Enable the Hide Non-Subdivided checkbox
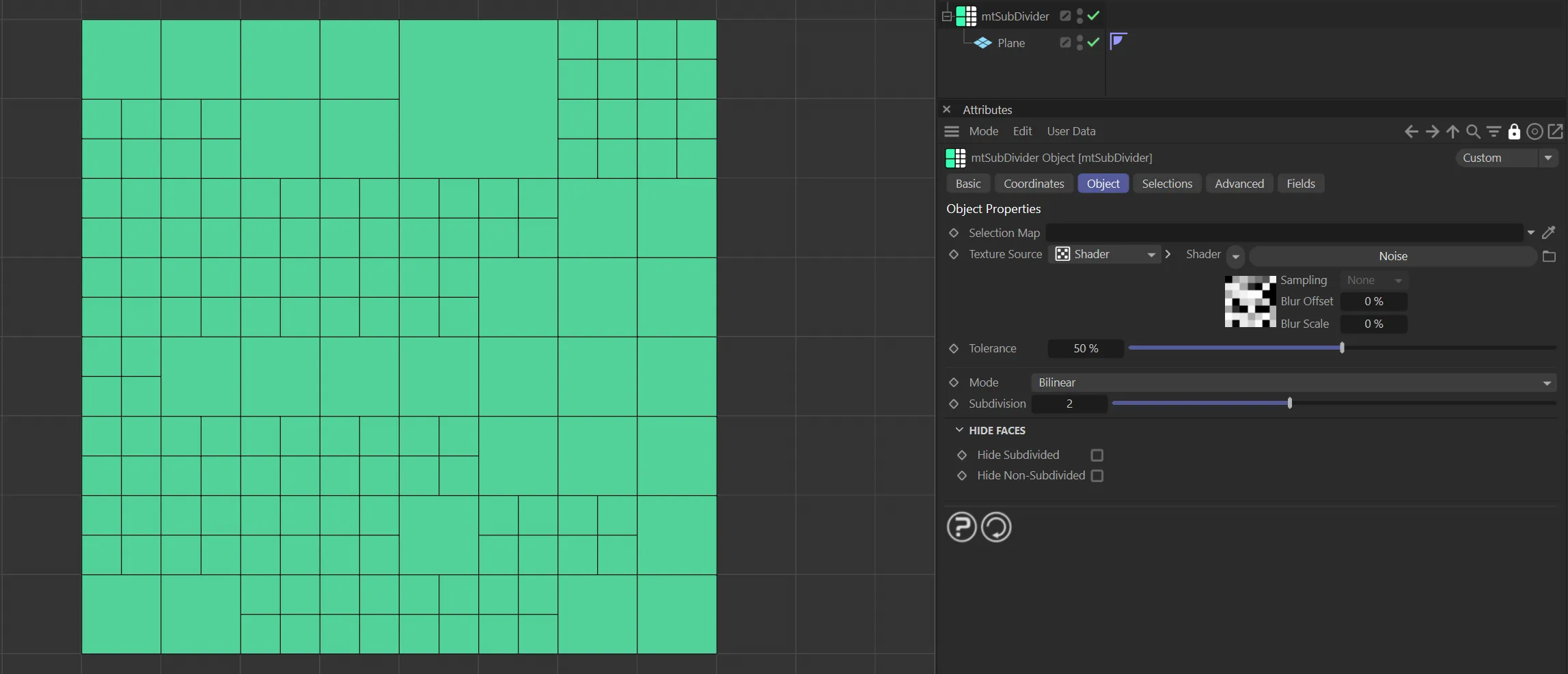The image size is (1568, 674). pyautogui.click(x=1097, y=476)
